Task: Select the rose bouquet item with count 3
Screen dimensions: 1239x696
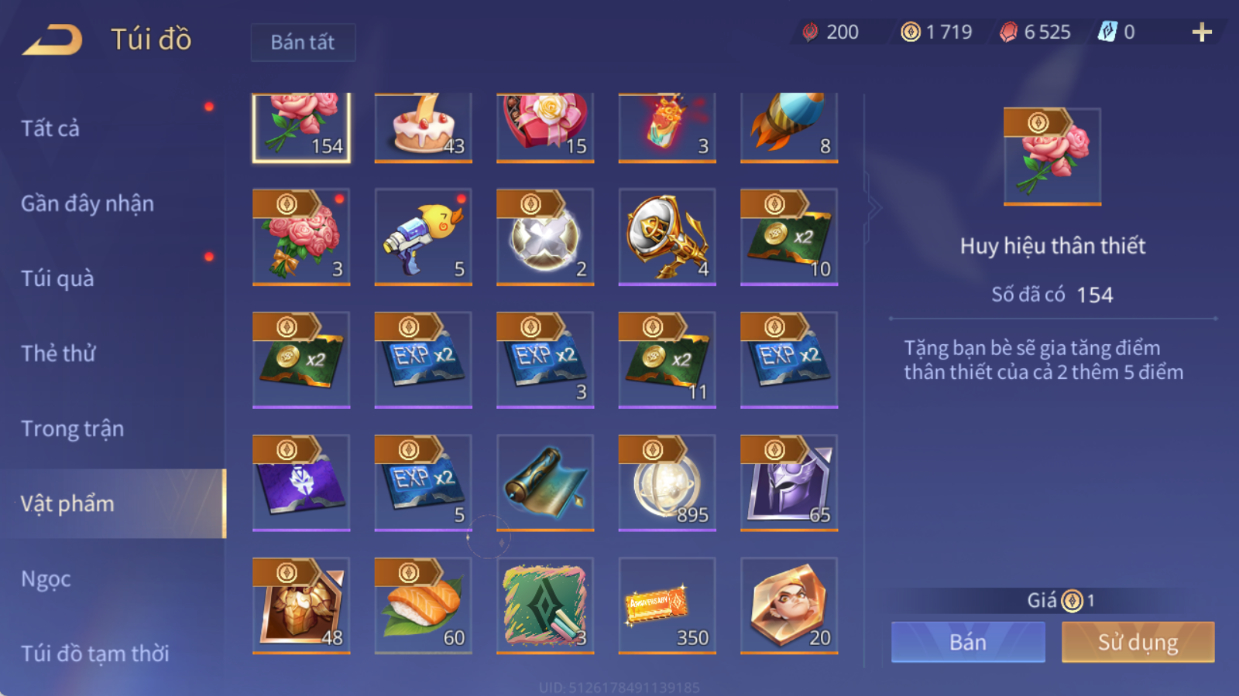Action: pos(301,237)
